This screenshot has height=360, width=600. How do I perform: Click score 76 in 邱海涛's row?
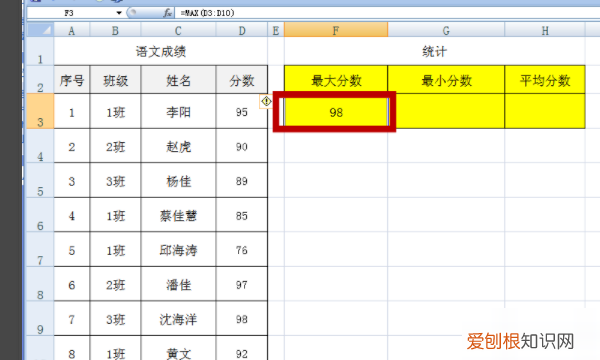click(x=242, y=249)
